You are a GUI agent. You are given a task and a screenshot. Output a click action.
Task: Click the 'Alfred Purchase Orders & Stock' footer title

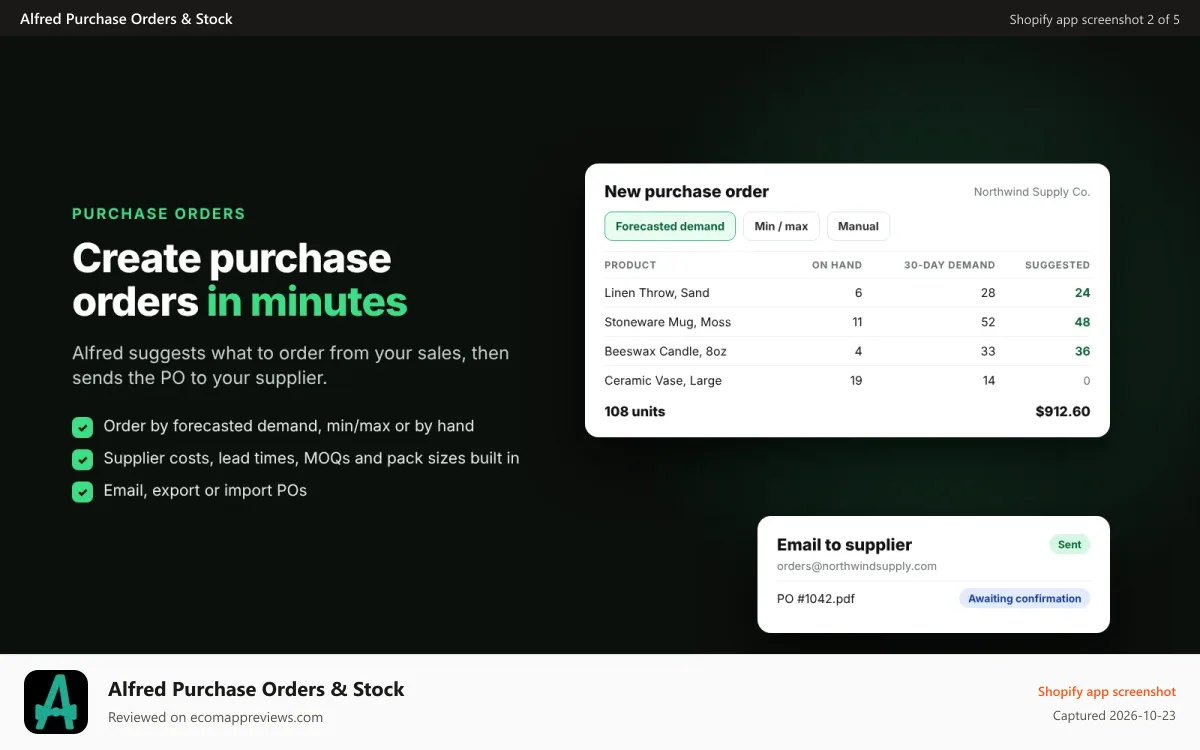[x=256, y=689]
